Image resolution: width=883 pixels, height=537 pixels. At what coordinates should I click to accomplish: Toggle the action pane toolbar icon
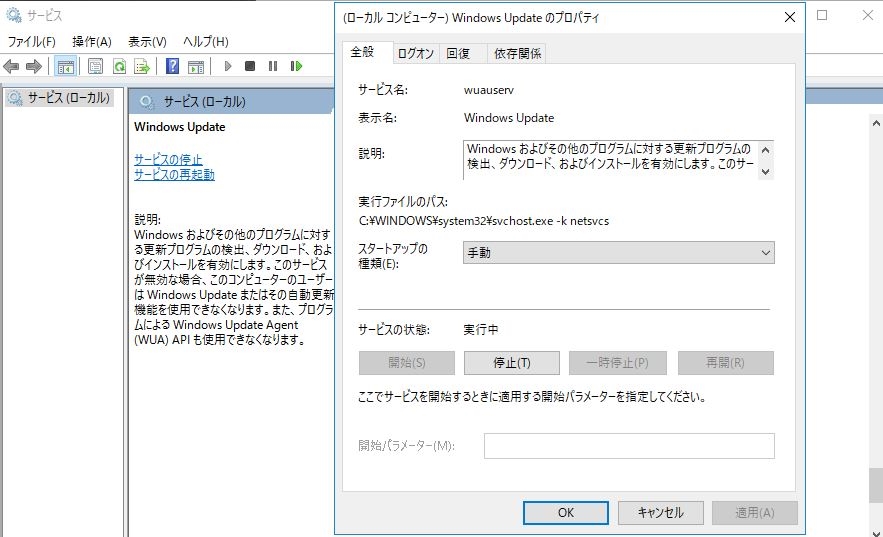click(195, 66)
